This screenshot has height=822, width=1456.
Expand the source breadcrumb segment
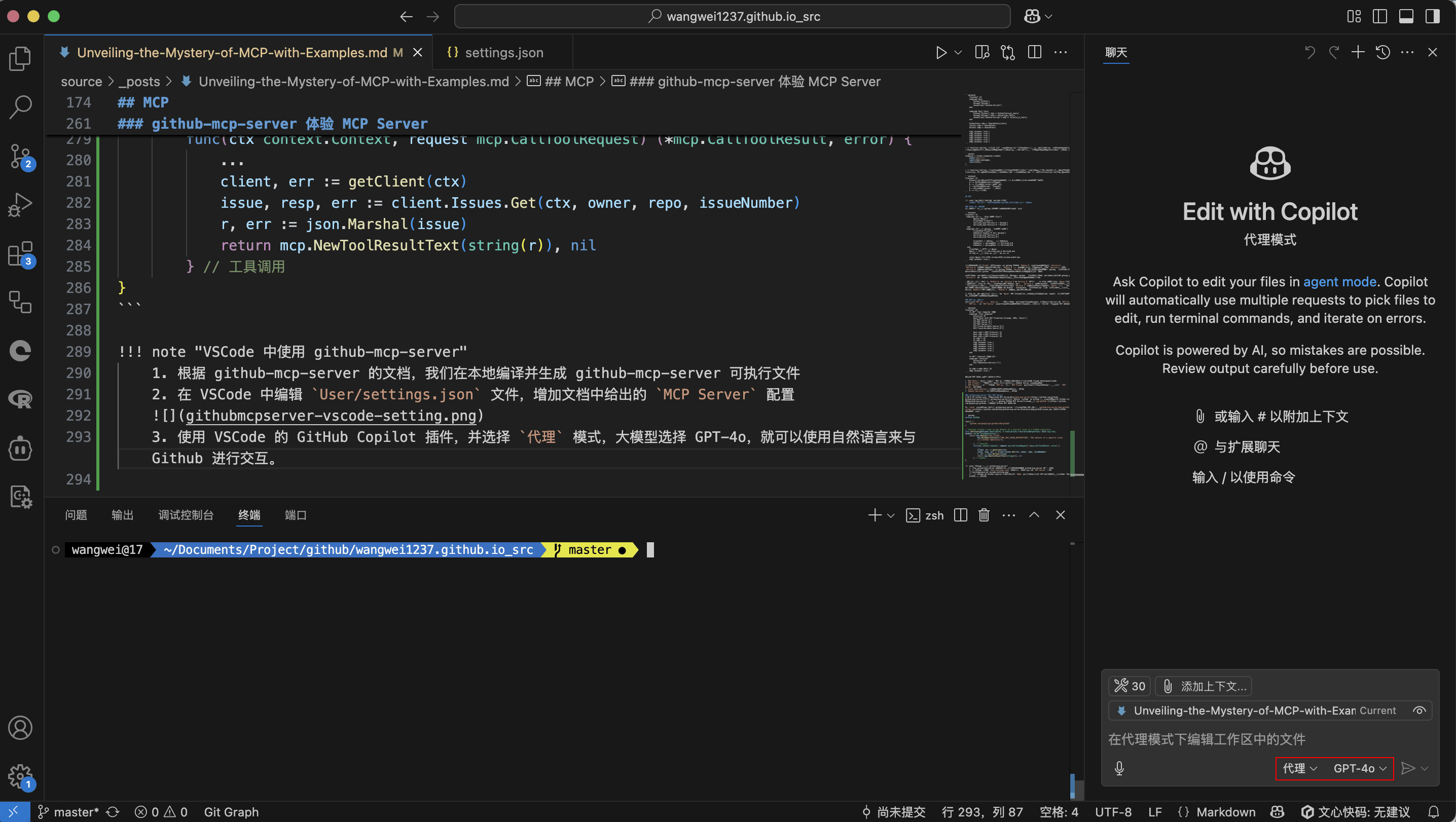click(x=82, y=82)
